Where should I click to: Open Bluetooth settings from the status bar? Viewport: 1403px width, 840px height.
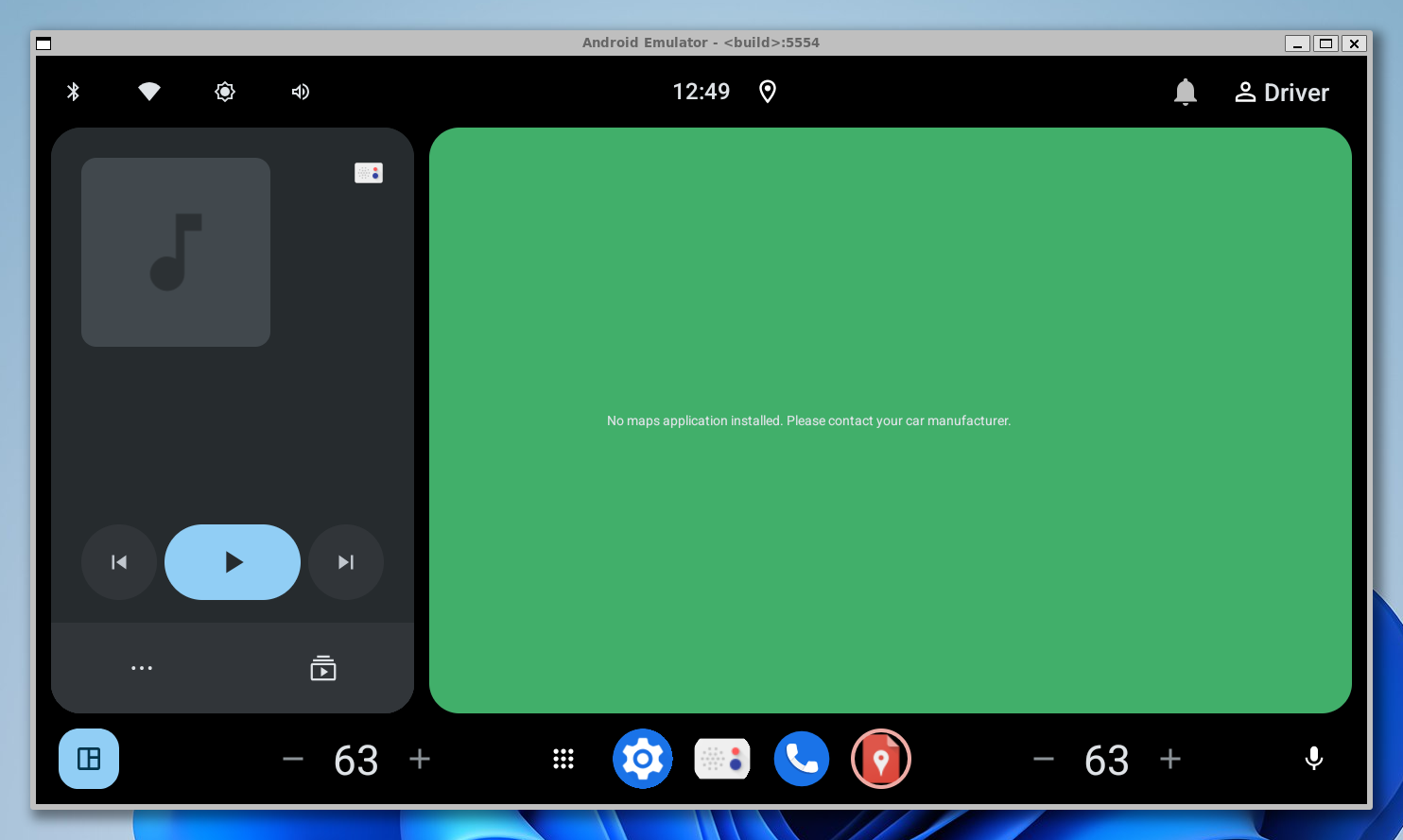(x=73, y=92)
